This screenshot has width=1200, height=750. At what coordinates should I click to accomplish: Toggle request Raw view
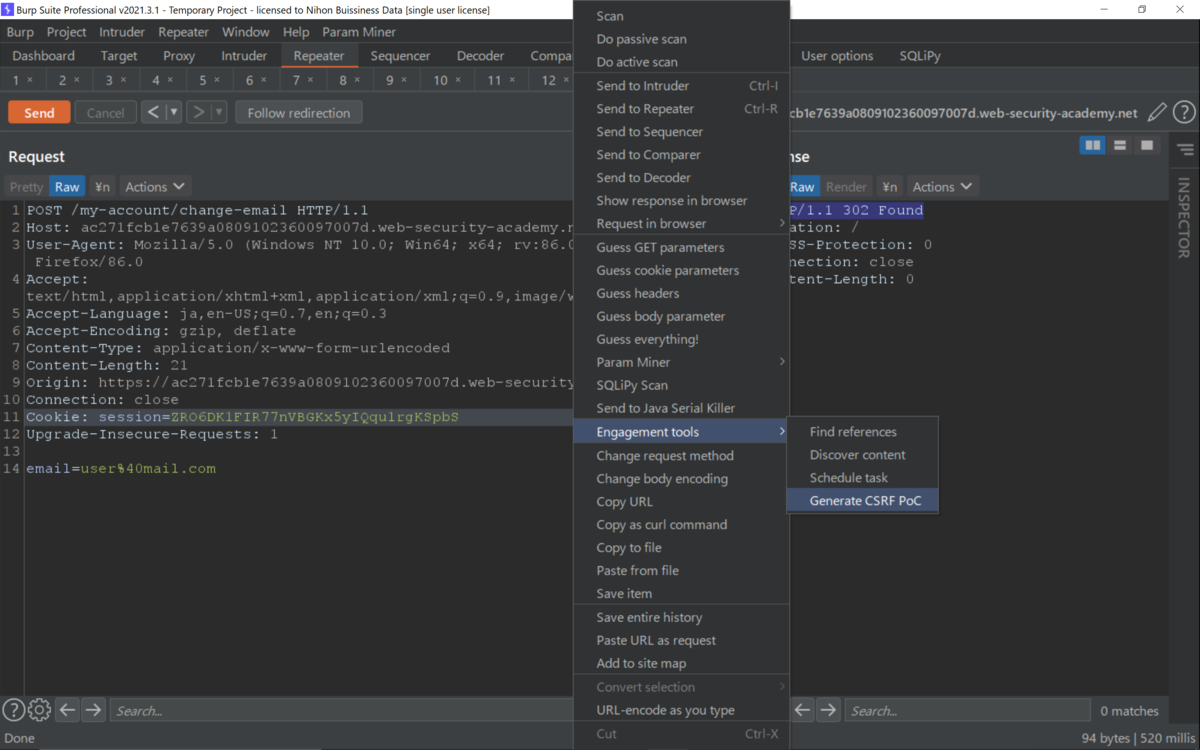[x=67, y=187]
